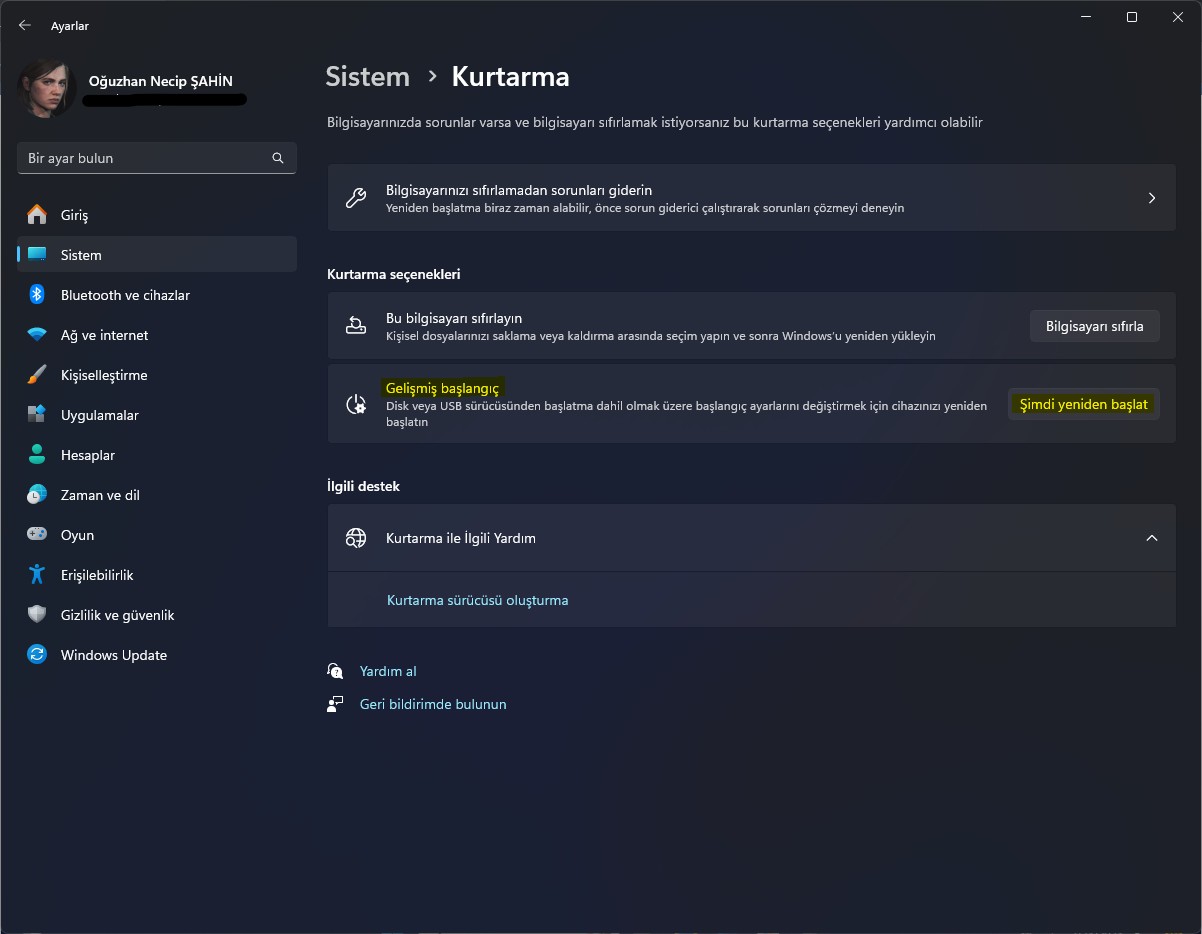Open Bluetooth ve cihazlar icon
Image resolution: width=1202 pixels, height=934 pixels.
(x=37, y=295)
